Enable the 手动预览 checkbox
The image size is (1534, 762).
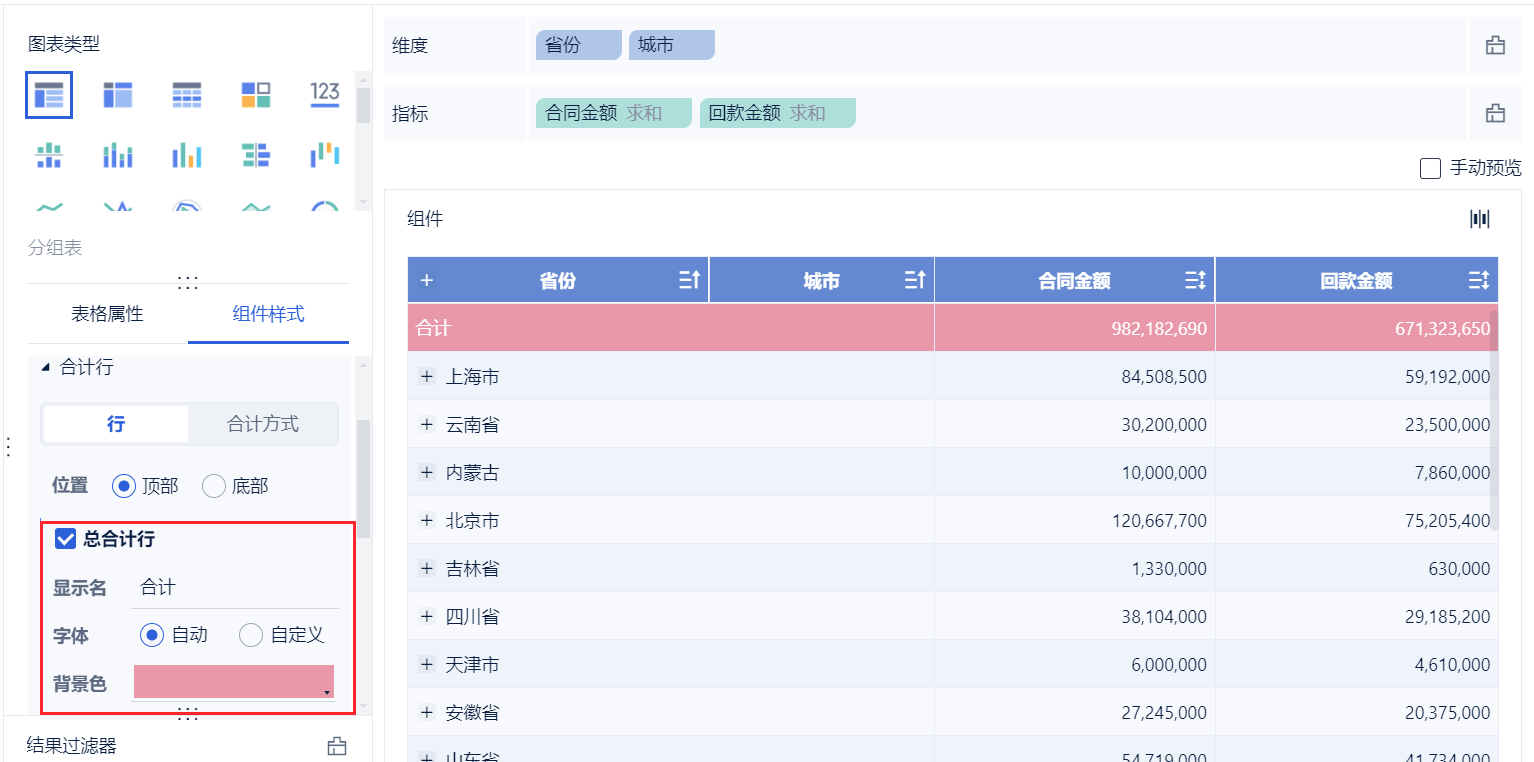tap(1430, 168)
